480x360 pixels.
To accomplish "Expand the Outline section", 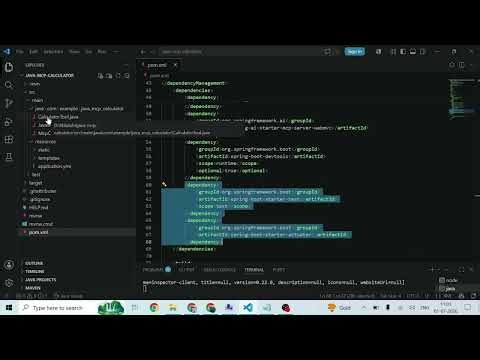I will tap(34, 263).
